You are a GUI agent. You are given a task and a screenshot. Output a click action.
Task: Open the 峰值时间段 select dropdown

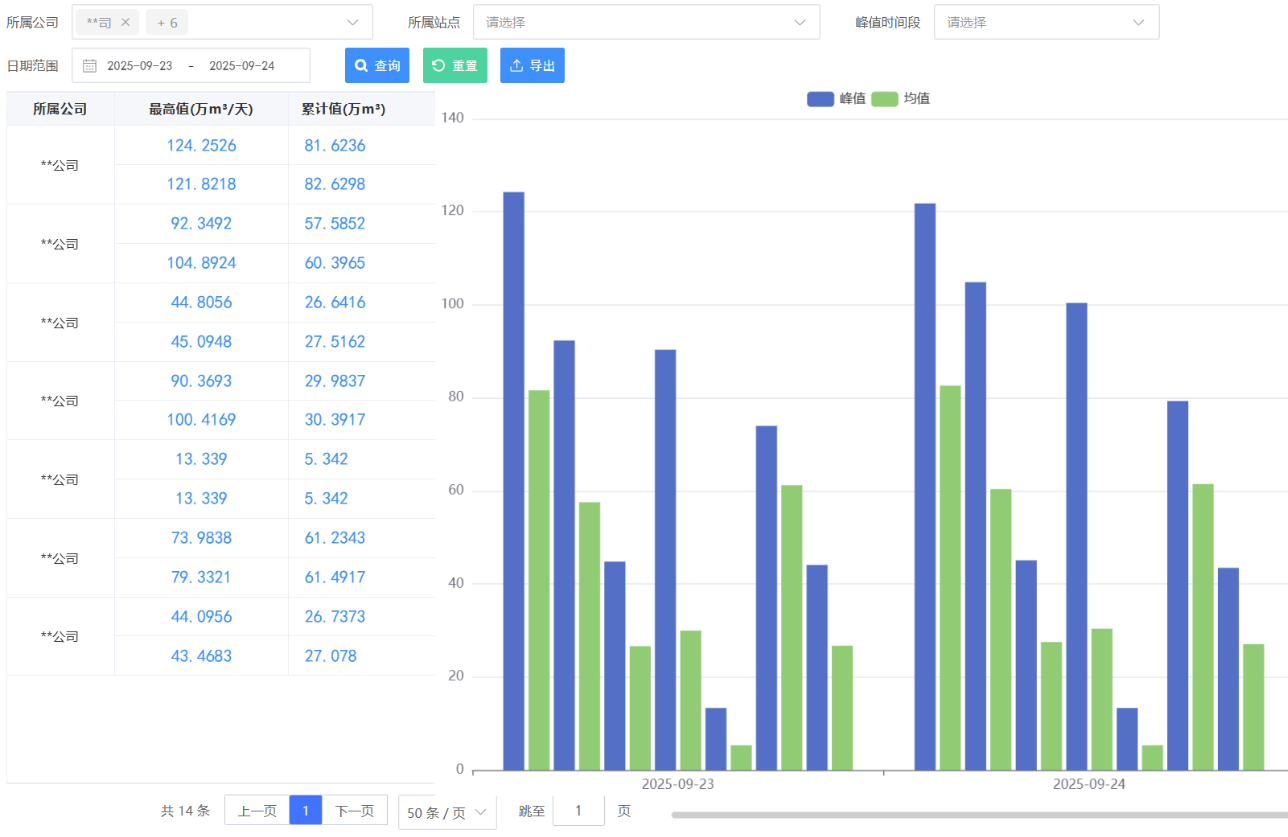(x=1046, y=22)
